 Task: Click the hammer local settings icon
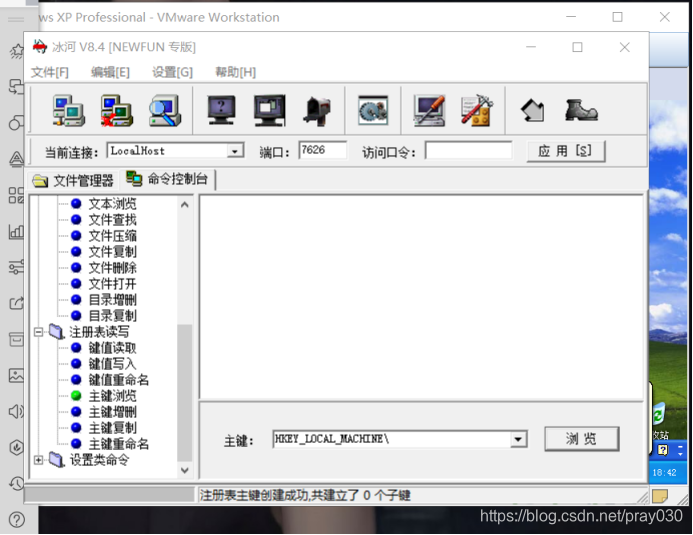(x=476, y=110)
